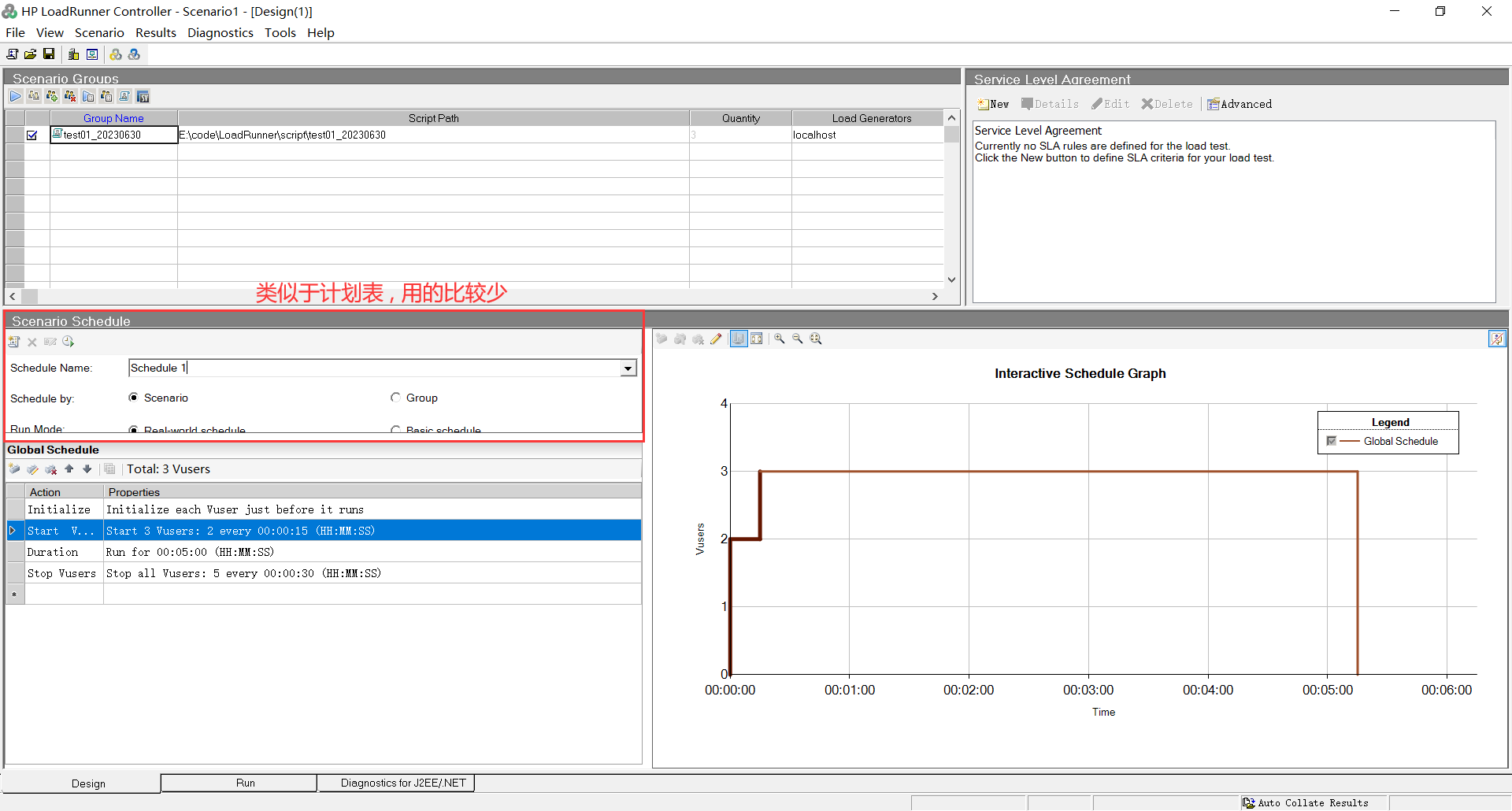This screenshot has width=1512, height=811.
Task: Click Auto Collate Results in status bar
Action: (1306, 803)
